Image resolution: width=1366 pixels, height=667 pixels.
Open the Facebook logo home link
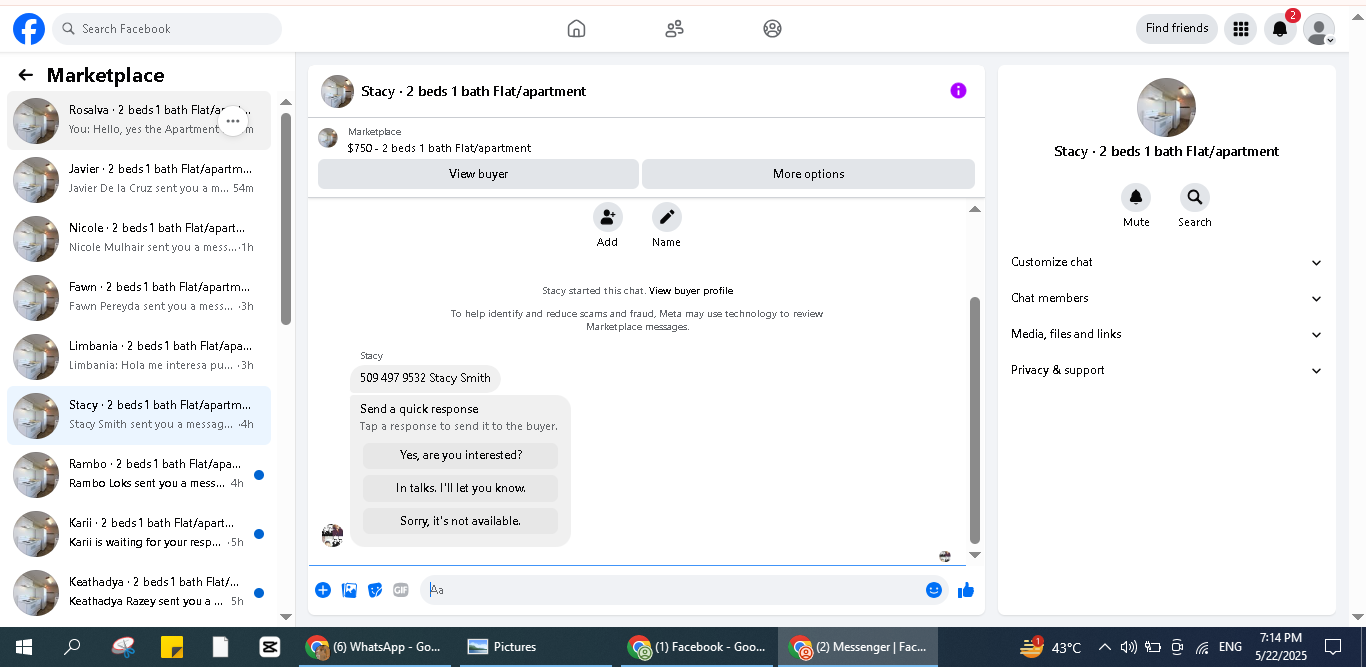click(29, 29)
